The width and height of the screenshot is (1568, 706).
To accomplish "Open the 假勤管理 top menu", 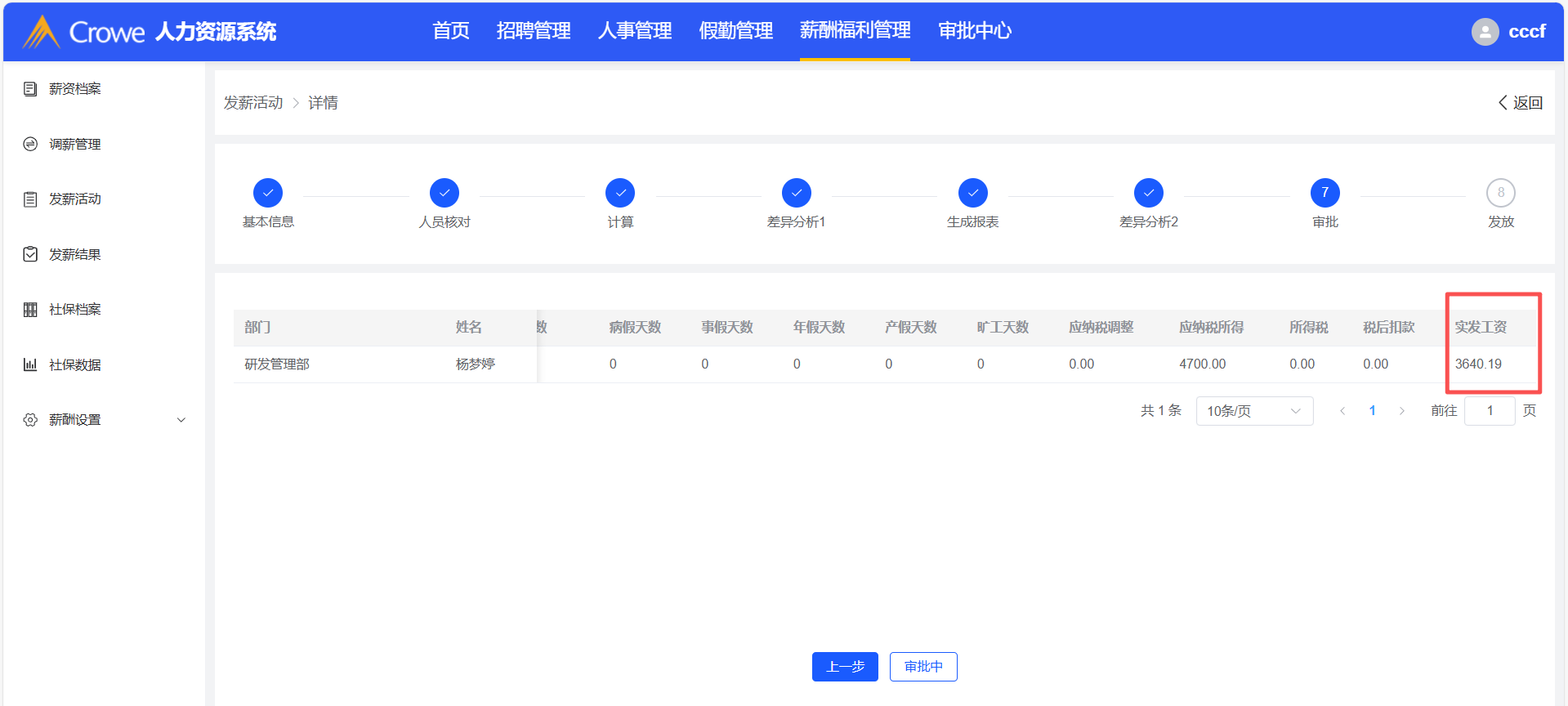I will pyautogui.click(x=735, y=31).
